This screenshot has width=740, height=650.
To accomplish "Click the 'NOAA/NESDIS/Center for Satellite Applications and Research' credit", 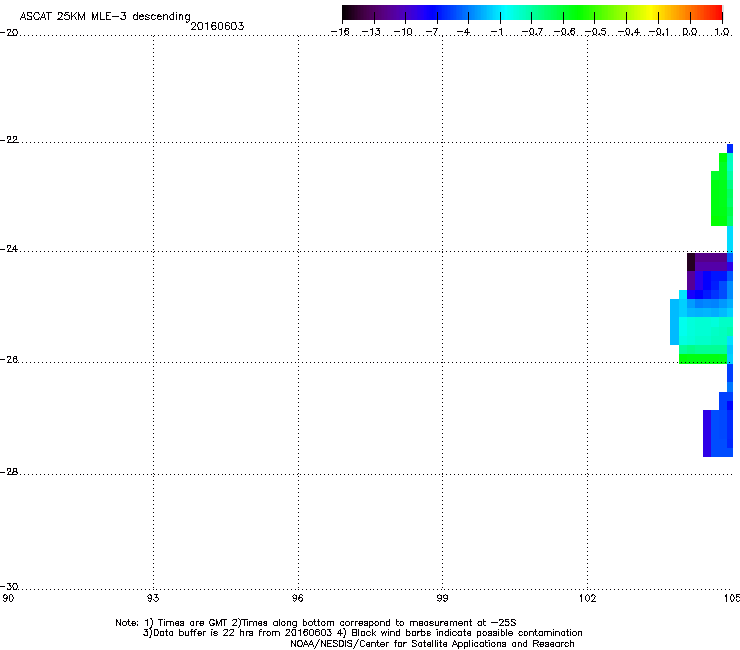I will click(432, 643).
